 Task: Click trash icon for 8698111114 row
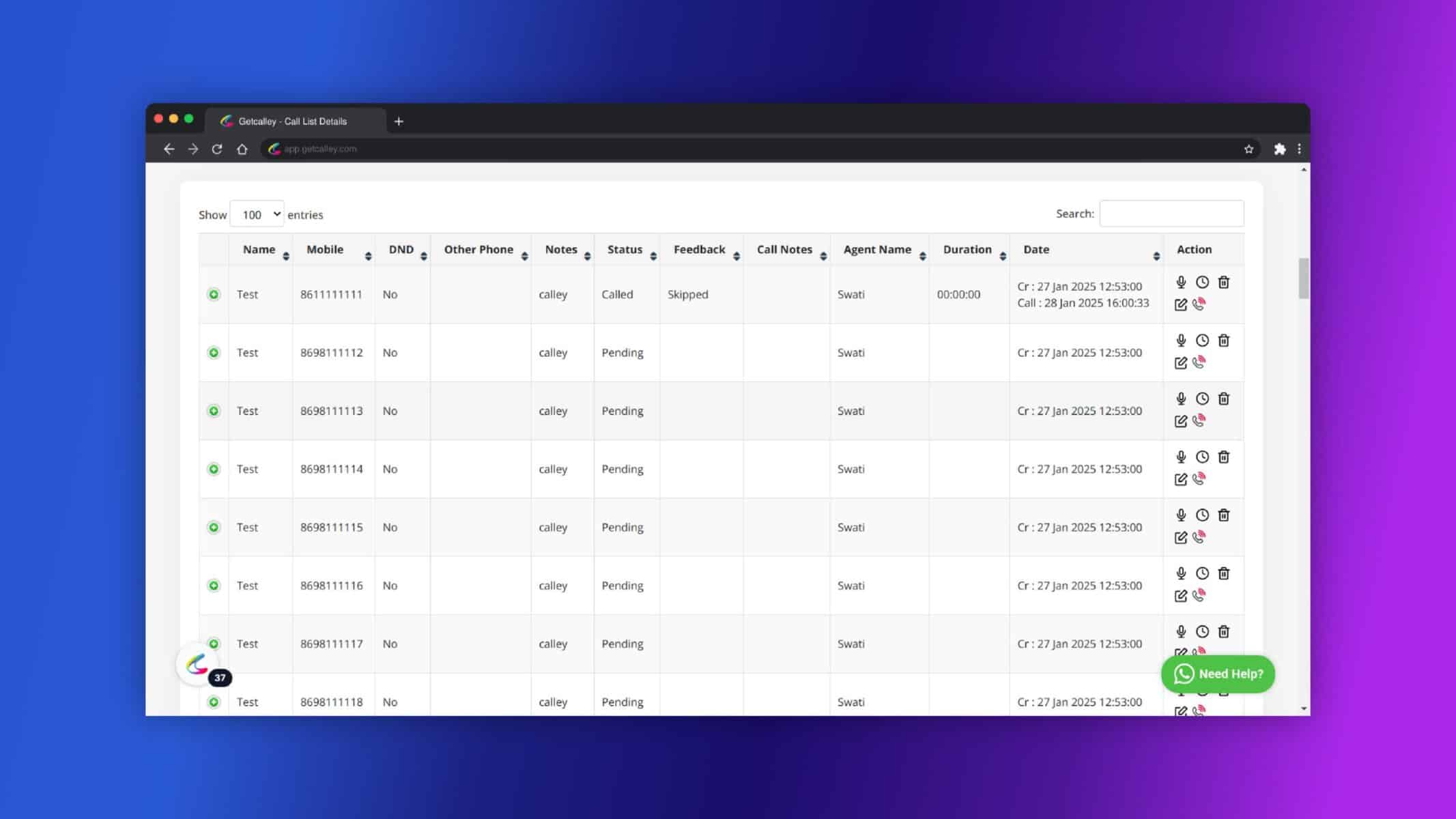pos(1223,457)
